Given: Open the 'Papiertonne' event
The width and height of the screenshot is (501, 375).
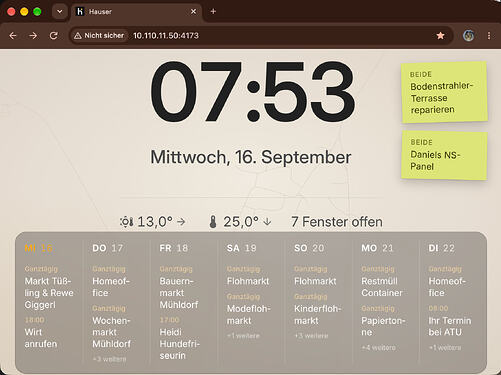Looking at the screenshot, I should coord(383,321).
